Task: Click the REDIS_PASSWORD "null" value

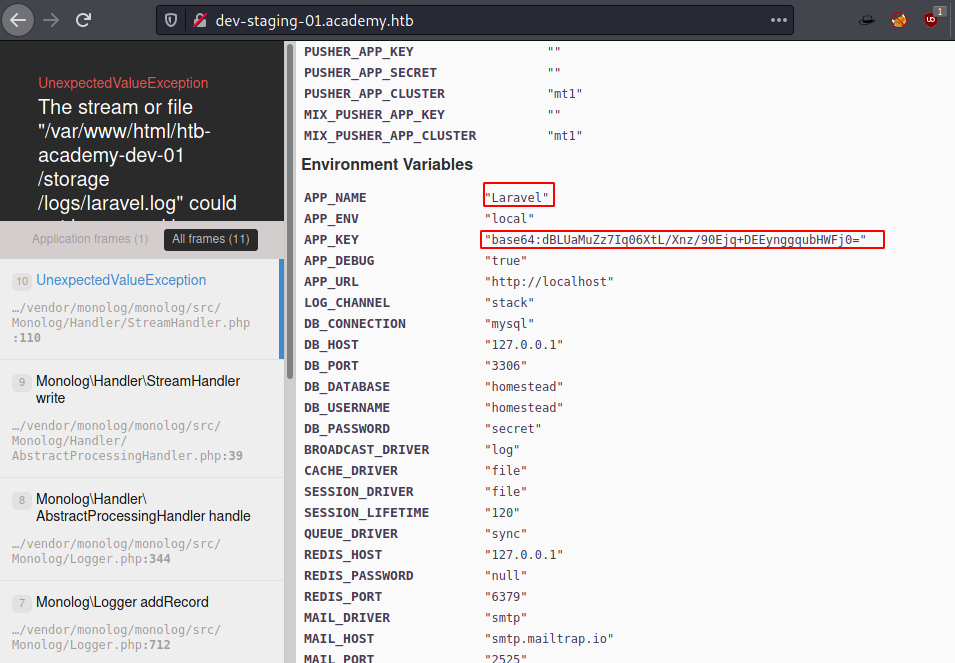Action: coord(506,576)
